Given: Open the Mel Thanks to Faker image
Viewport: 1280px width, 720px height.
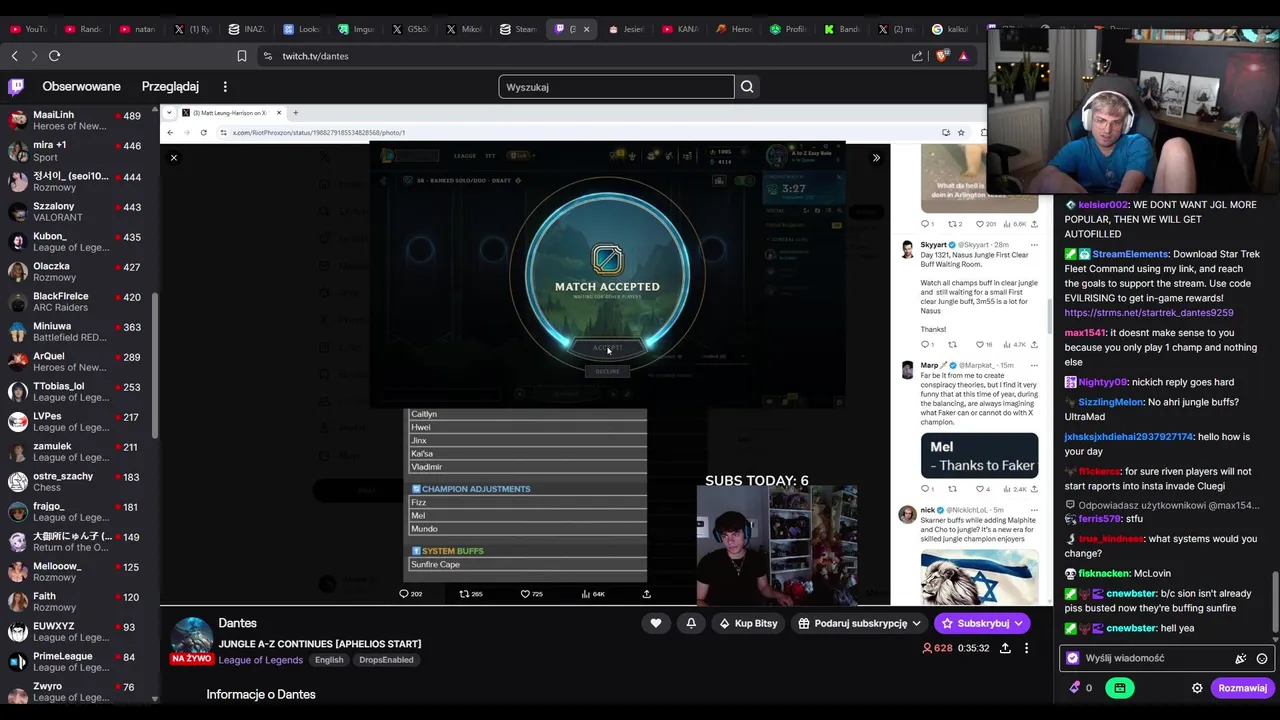Looking at the screenshot, I should tap(979, 456).
